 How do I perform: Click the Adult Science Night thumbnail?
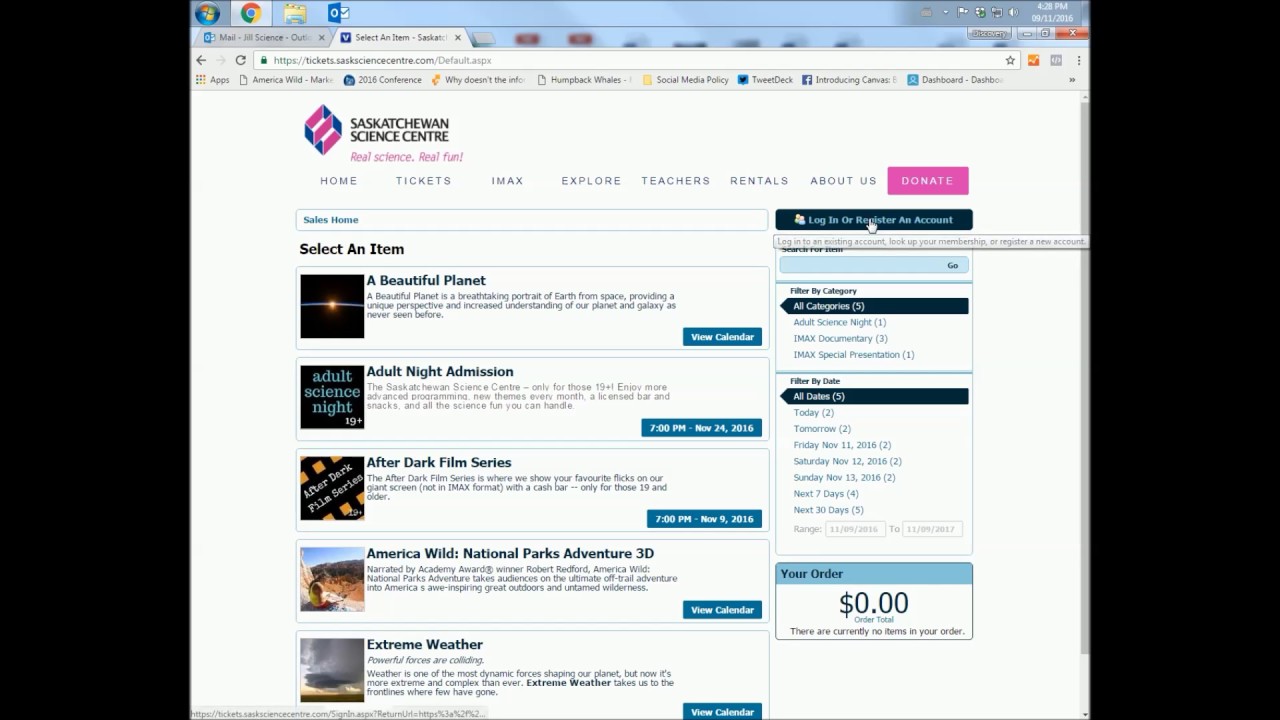[x=332, y=397]
